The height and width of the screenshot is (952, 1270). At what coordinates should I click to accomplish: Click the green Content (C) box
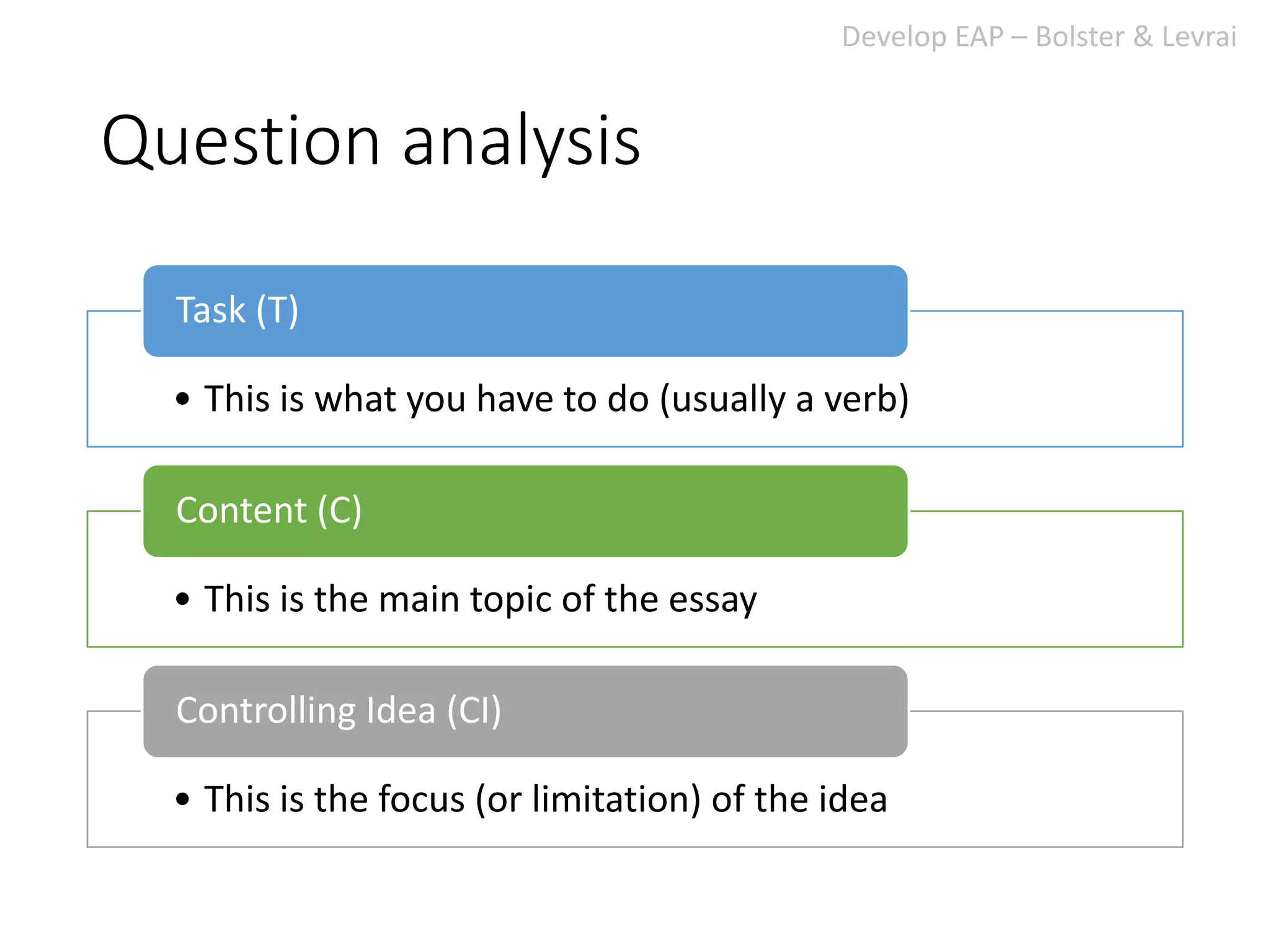[525, 511]
